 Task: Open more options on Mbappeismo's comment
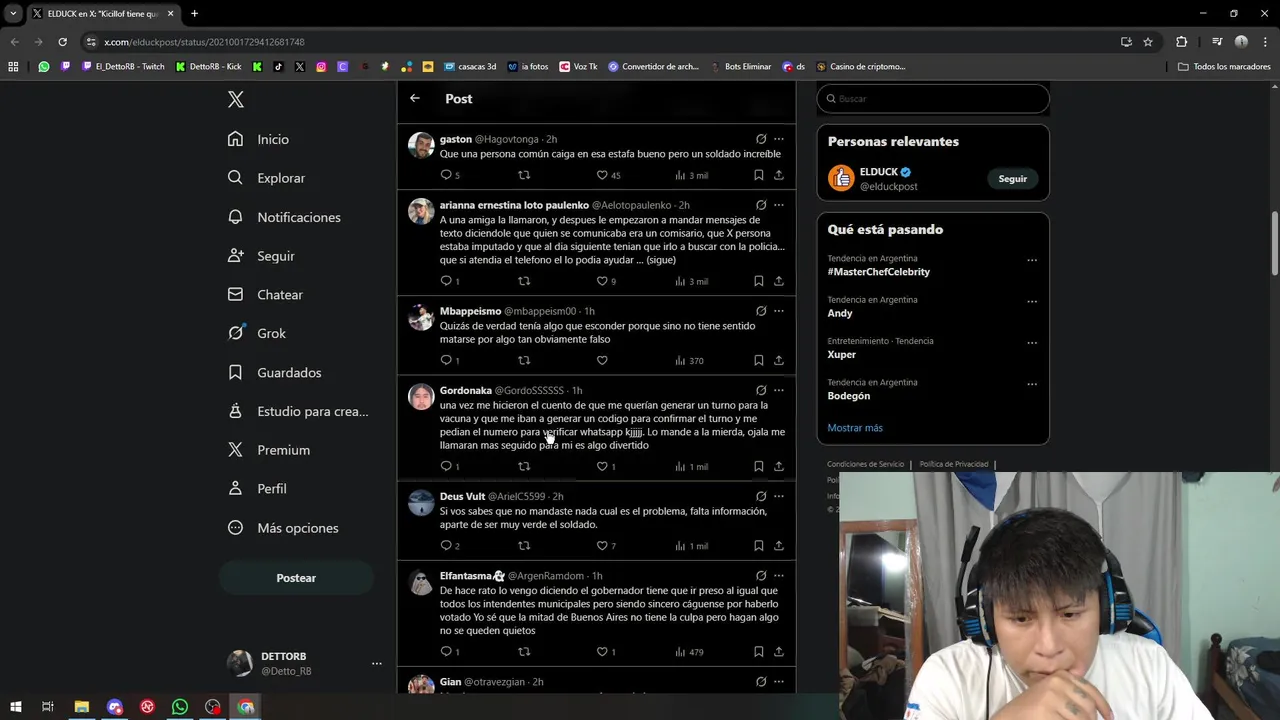[779, 311]
